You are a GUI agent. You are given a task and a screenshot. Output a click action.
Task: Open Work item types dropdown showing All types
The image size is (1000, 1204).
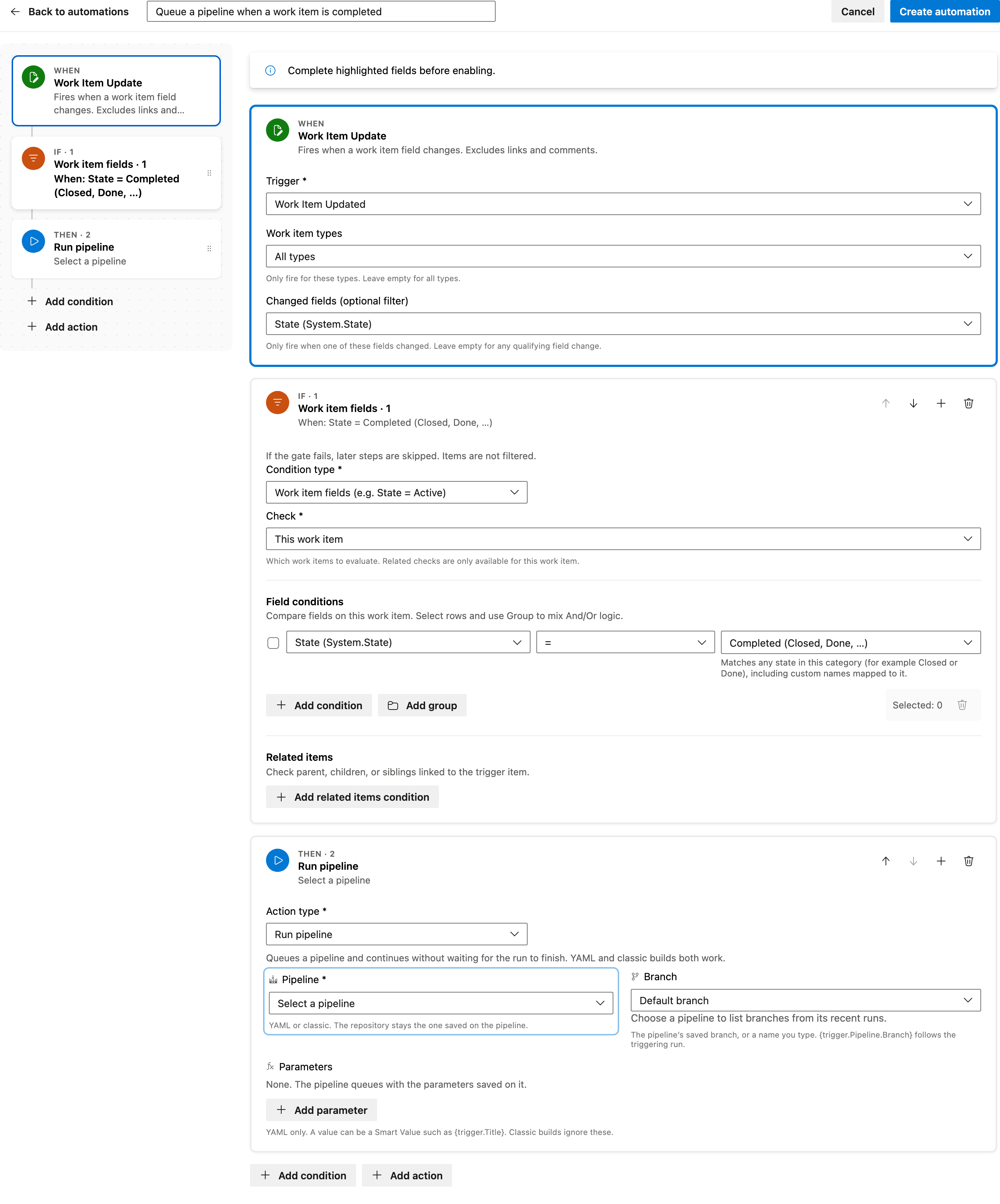(x=623, y=256)
